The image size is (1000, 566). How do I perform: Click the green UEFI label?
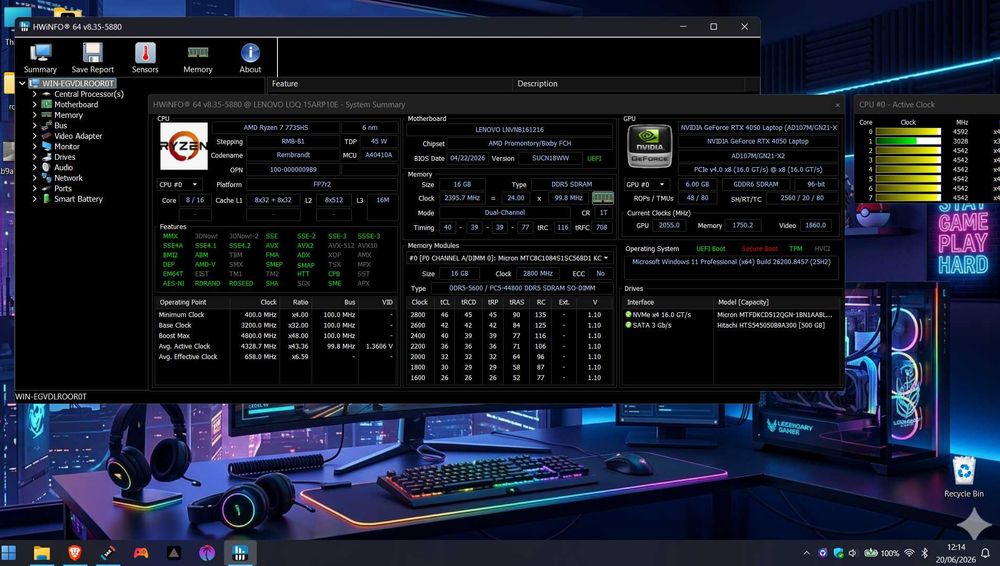point(594,158)
